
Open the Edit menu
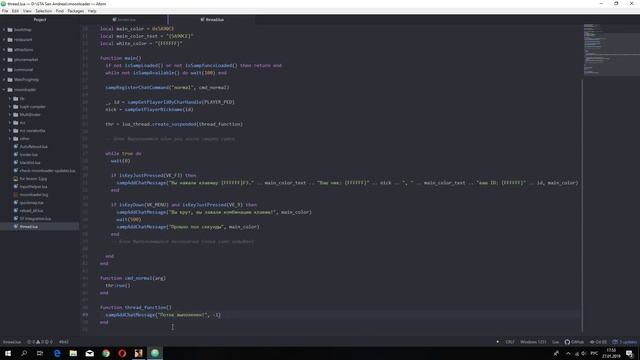point(16,11)
